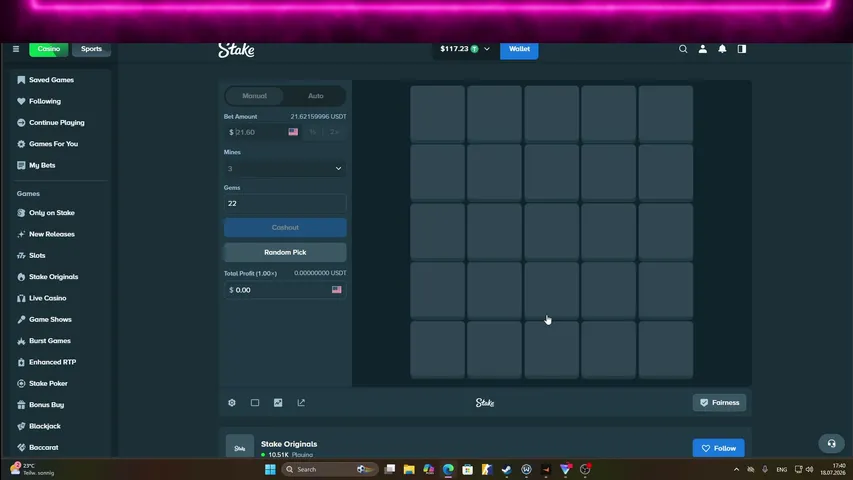Select Auto betting mode
Viewport: 853px width, 480px height.
(316, 96)
